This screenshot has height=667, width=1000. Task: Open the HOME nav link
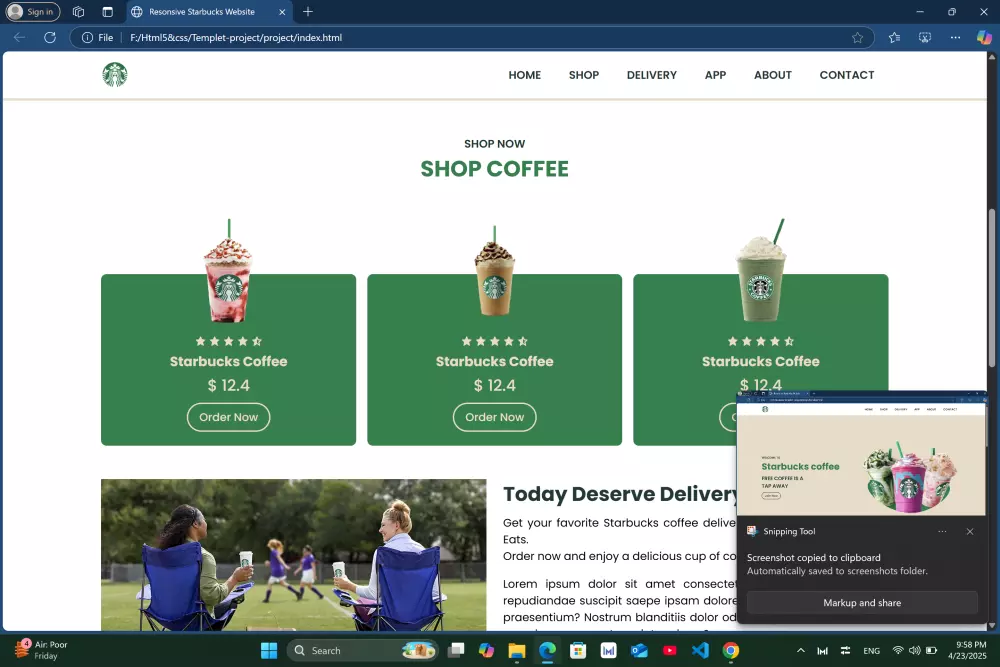524,75
